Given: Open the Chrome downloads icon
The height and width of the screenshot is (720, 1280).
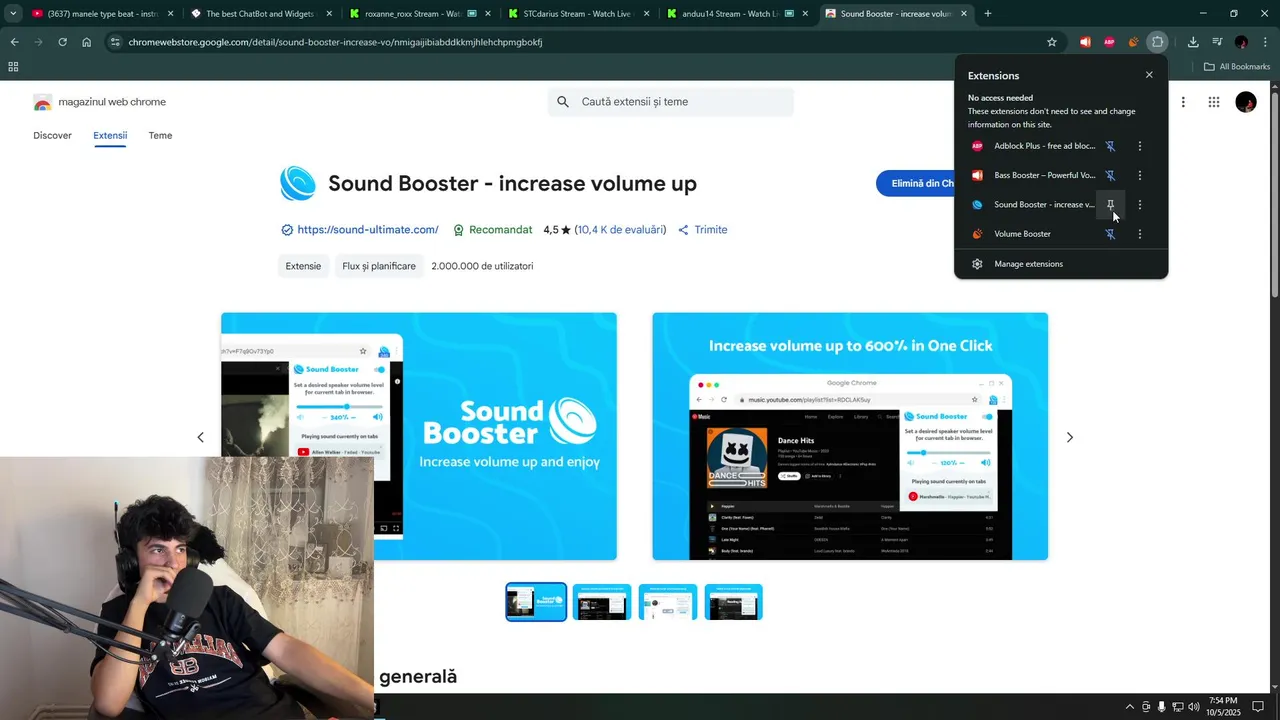Looking at the screenshot, I should (1193, 42).
